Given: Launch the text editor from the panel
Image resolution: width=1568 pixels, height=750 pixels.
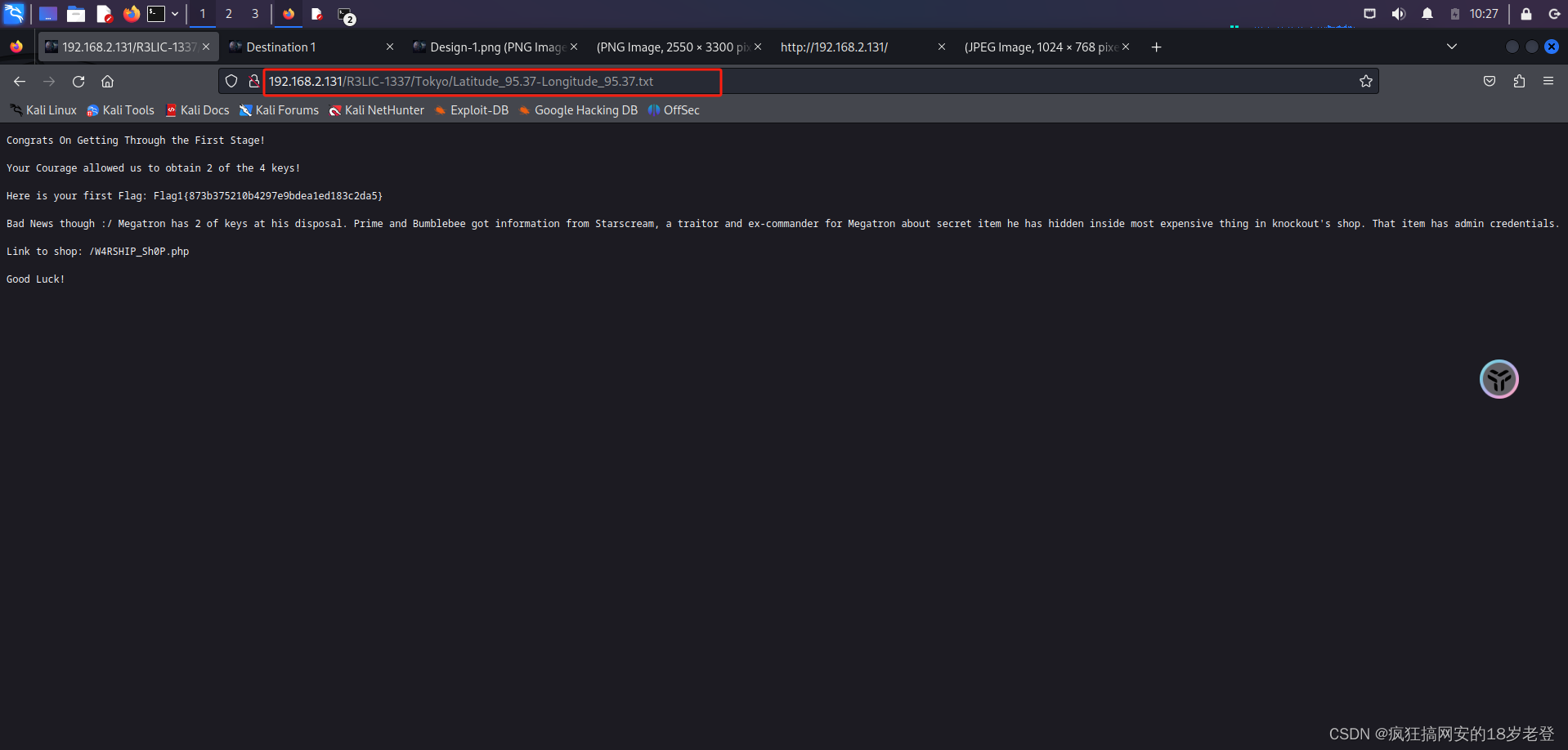Looking at the screenshot, I should pos(104,14).
